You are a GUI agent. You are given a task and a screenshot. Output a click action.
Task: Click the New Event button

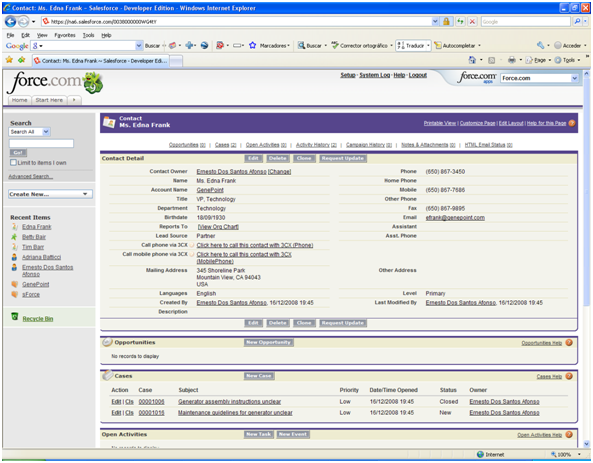click(x=293, y=434)
